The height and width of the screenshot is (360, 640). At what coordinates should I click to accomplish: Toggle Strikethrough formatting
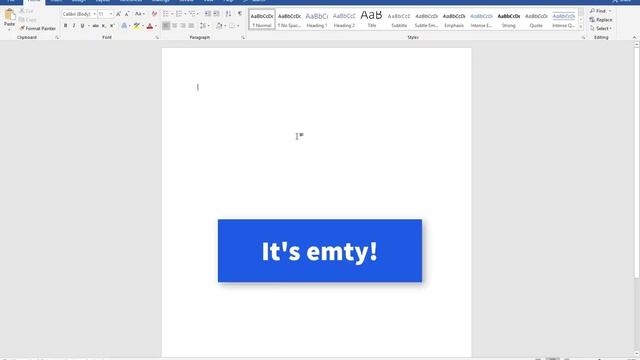pyautogui.click(x=96, y=26)
